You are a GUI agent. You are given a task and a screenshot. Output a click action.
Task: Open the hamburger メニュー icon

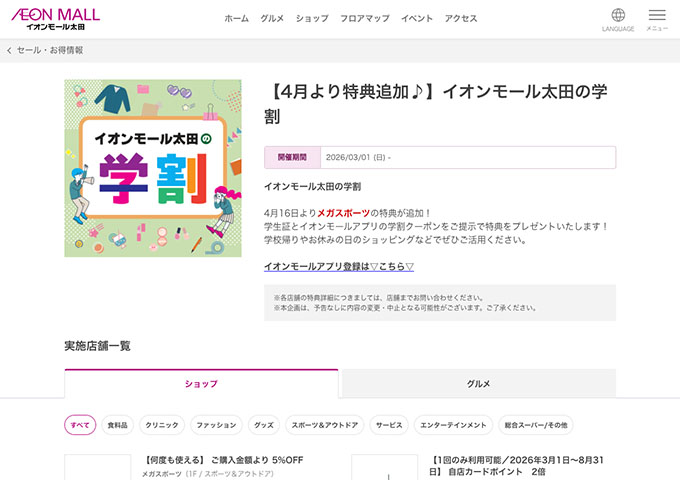coord(657,20)
